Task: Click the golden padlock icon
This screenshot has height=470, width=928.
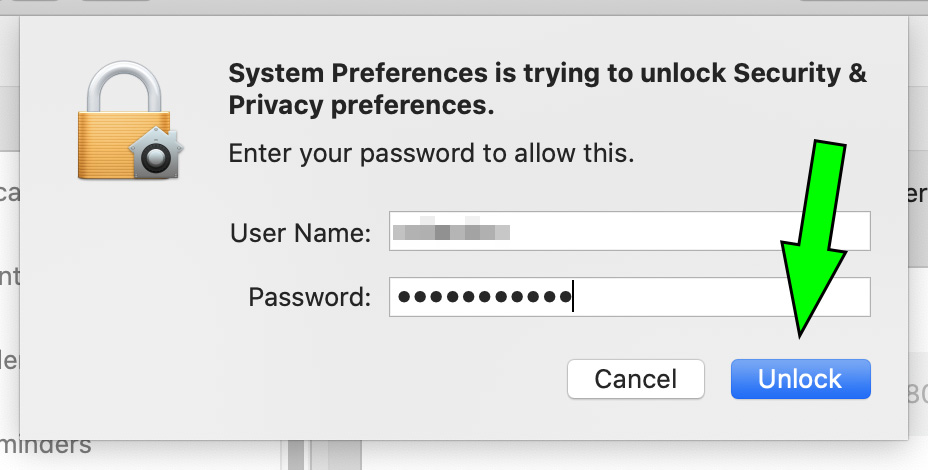Action: click(124, 120)
